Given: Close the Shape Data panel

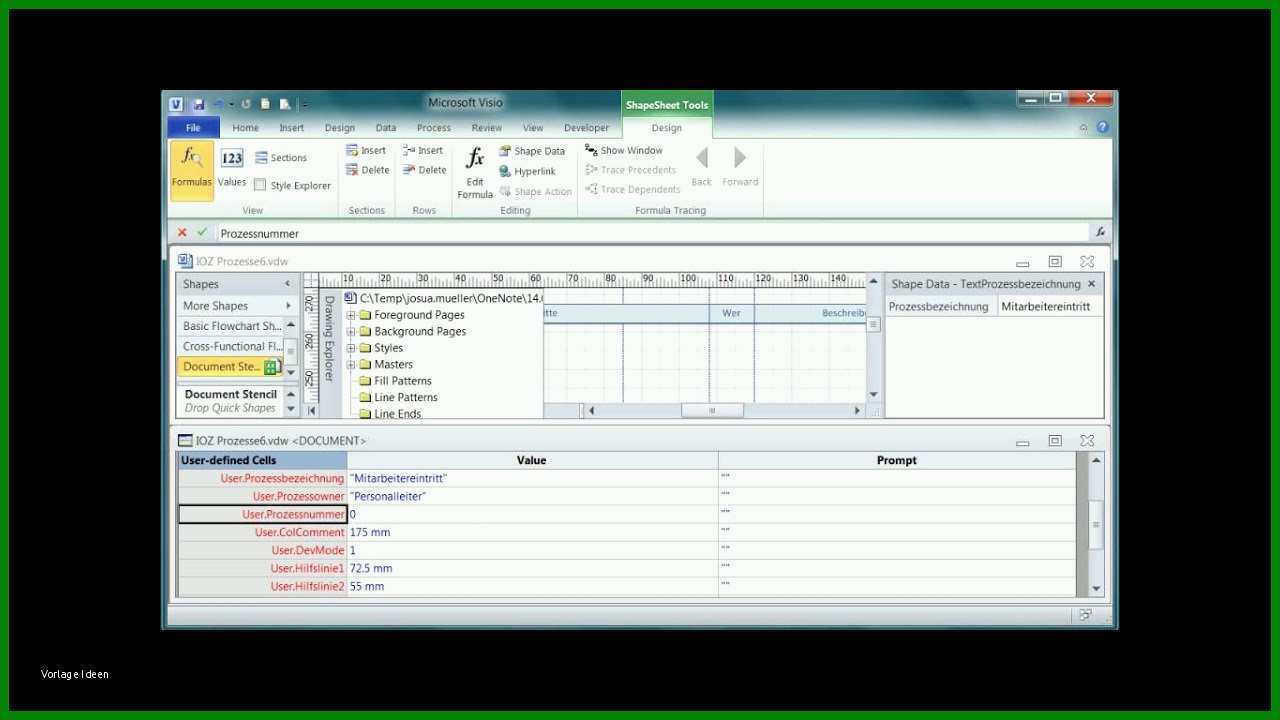Looking at the screenshot, I should pyautogui.click(x=1091, y=284).
